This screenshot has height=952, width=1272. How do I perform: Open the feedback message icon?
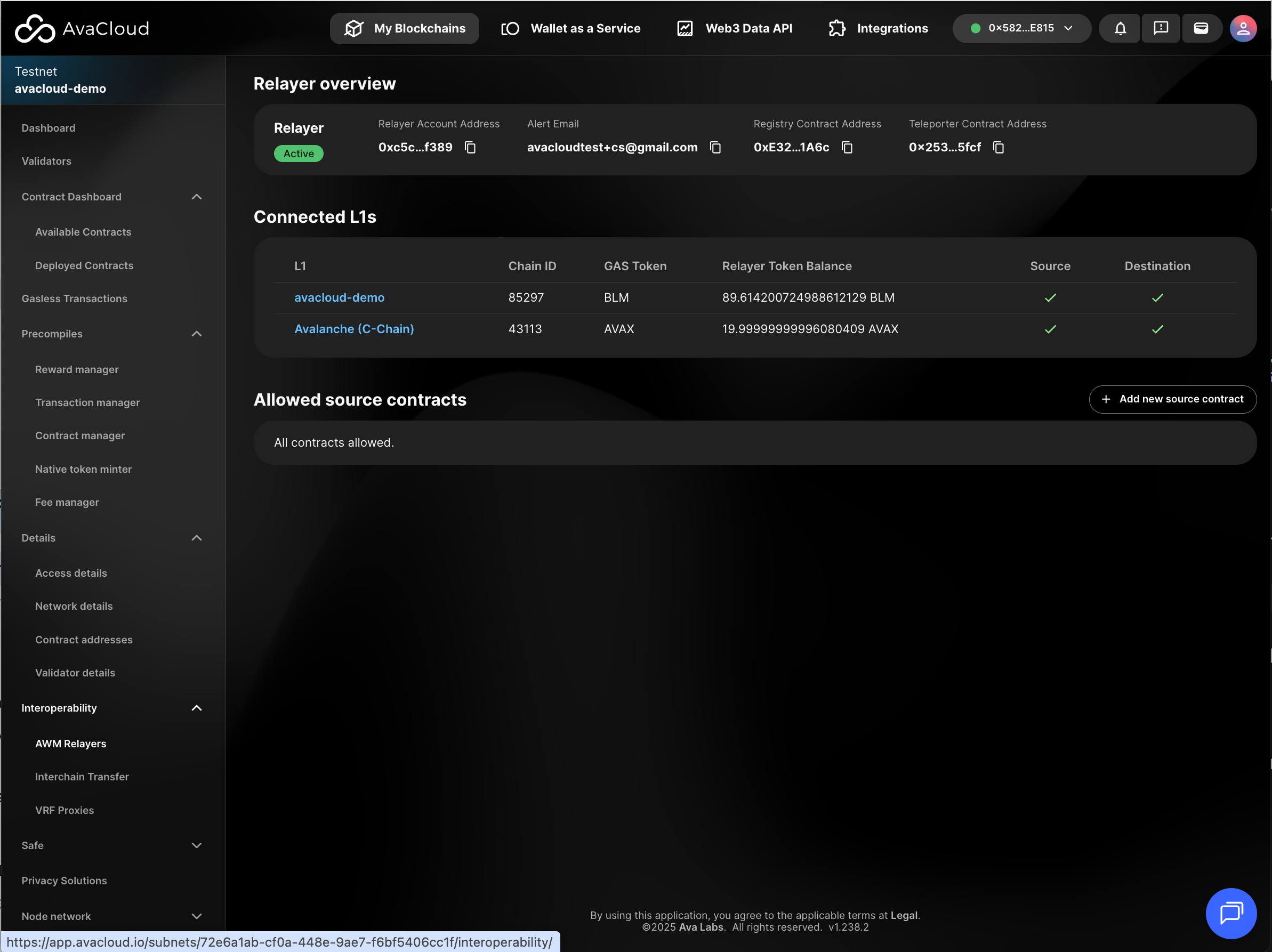pyautogui.click(x=1161, y=28)
